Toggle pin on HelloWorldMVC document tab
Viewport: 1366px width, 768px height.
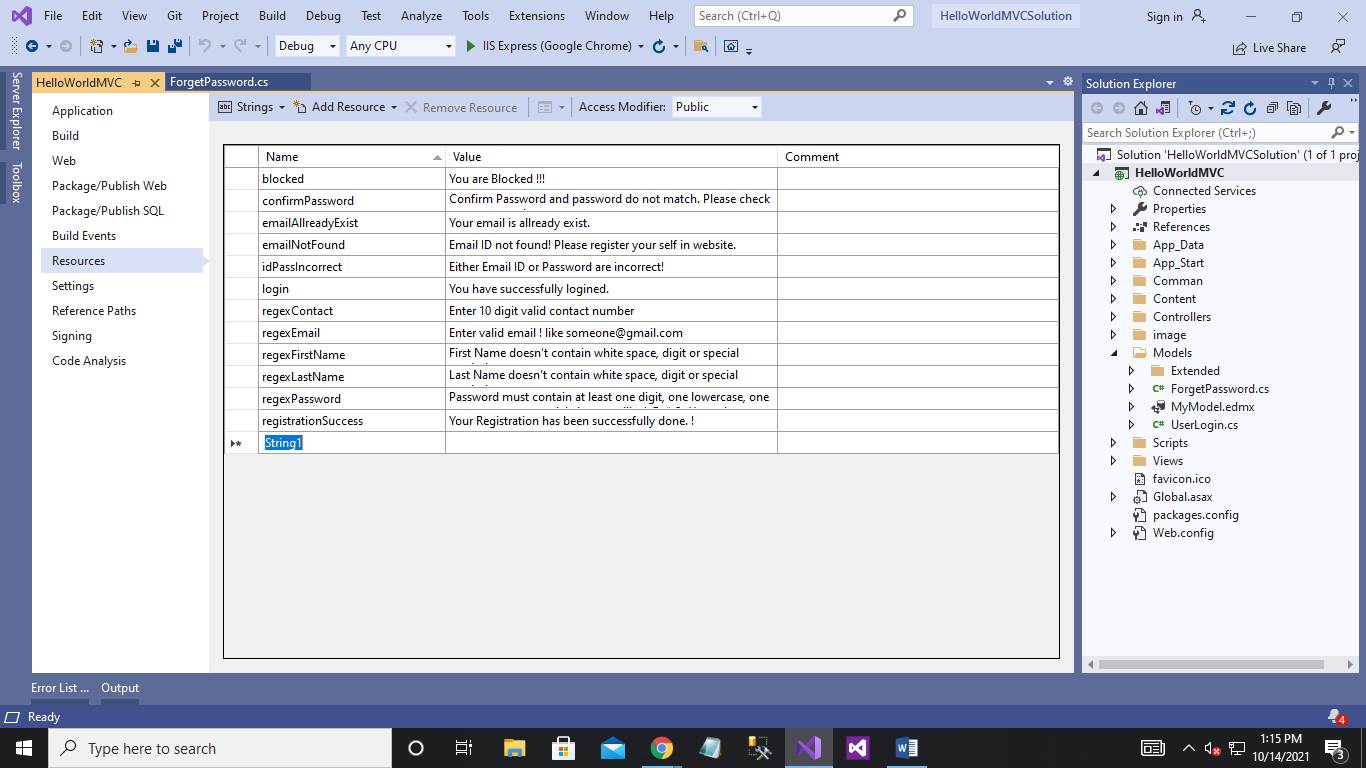(x=136, y=83)
